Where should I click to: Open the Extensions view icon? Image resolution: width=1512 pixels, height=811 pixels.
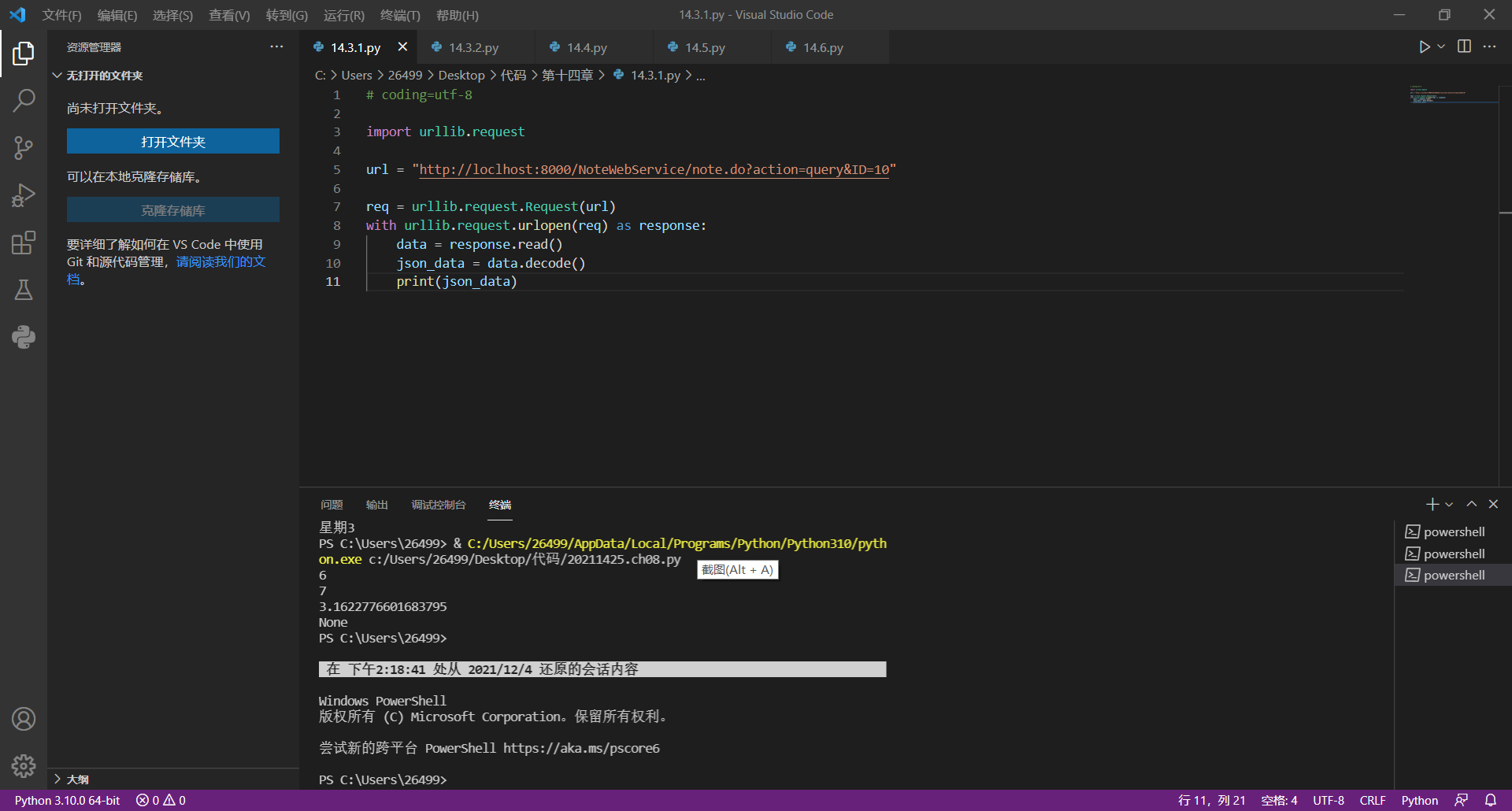click(x=24, y=243)
